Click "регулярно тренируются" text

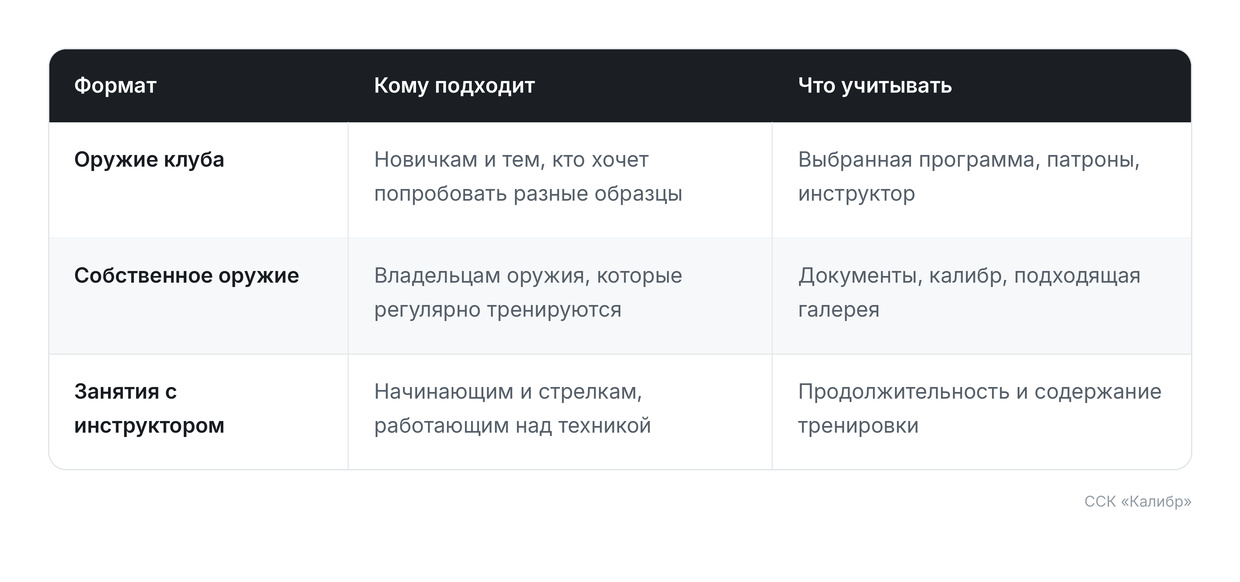[498, 310]
